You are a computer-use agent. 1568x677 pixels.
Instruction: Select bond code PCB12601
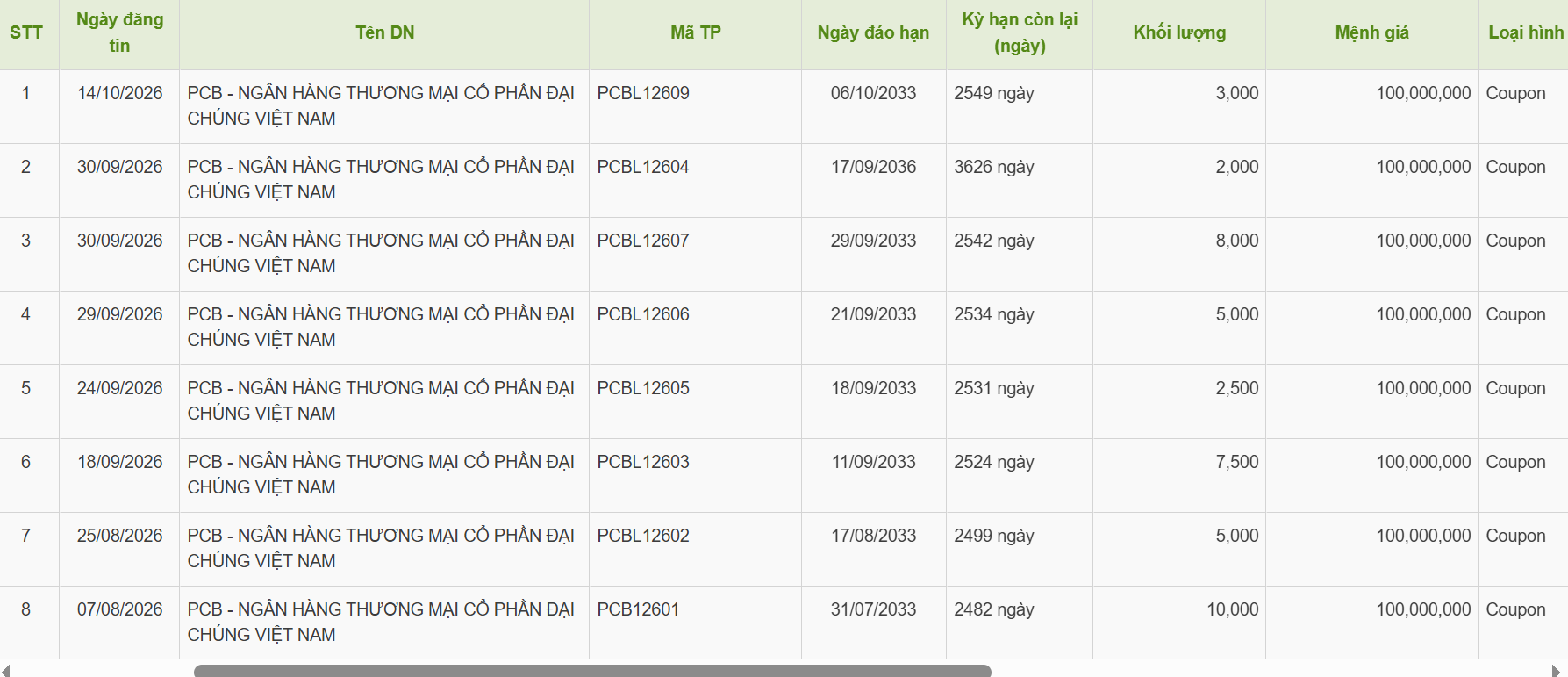(638, 609)
